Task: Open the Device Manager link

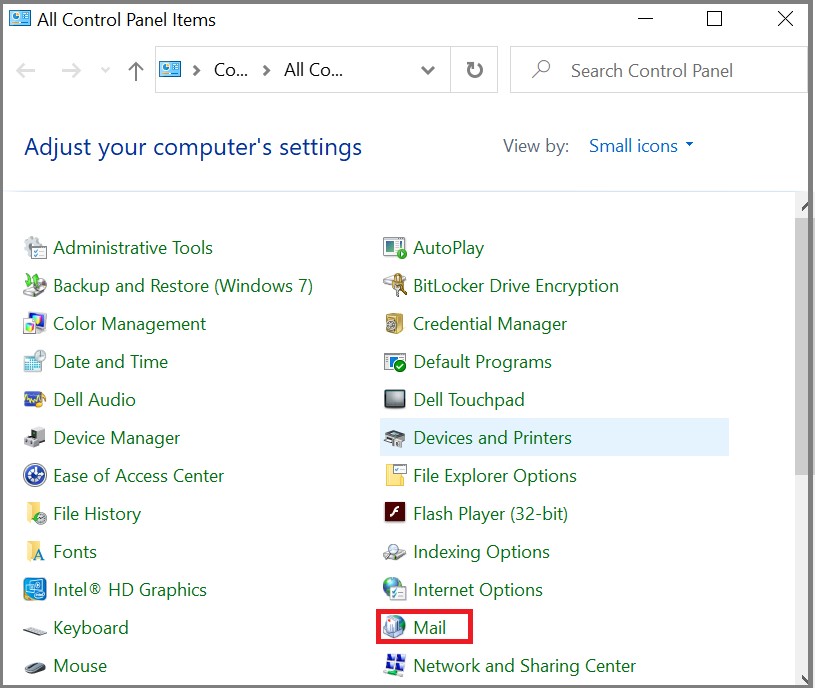Action: pos(116,438)
